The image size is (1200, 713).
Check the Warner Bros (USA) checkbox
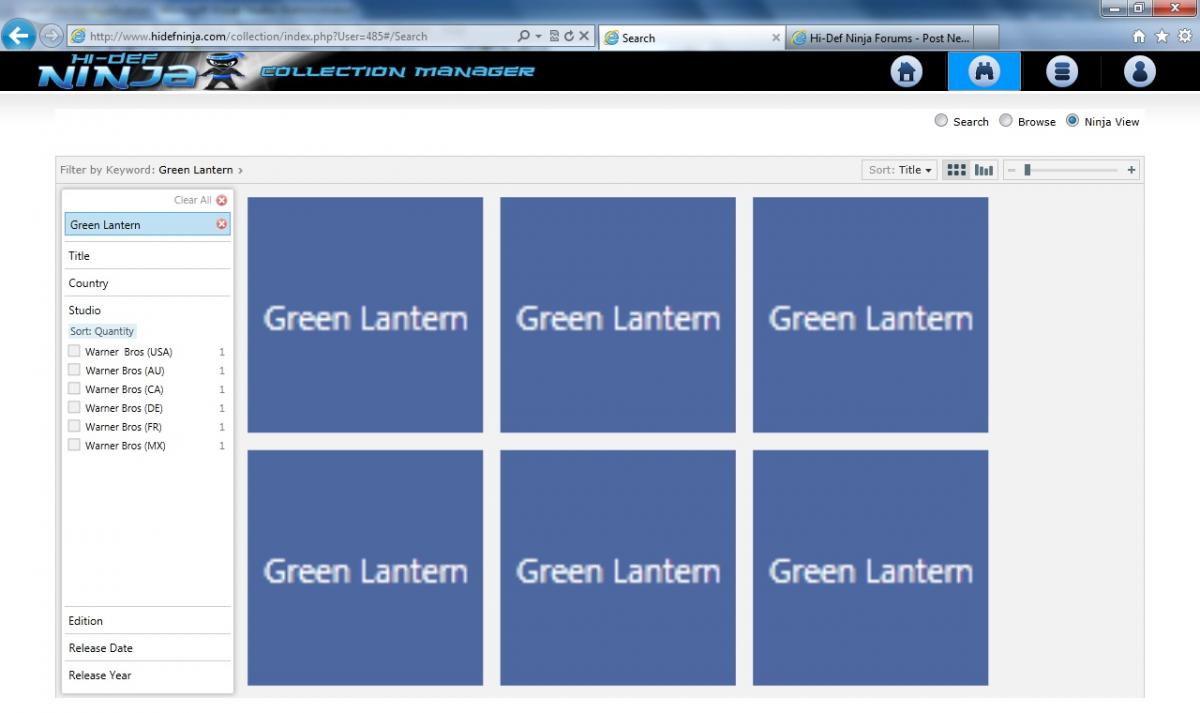click(74, 351)
